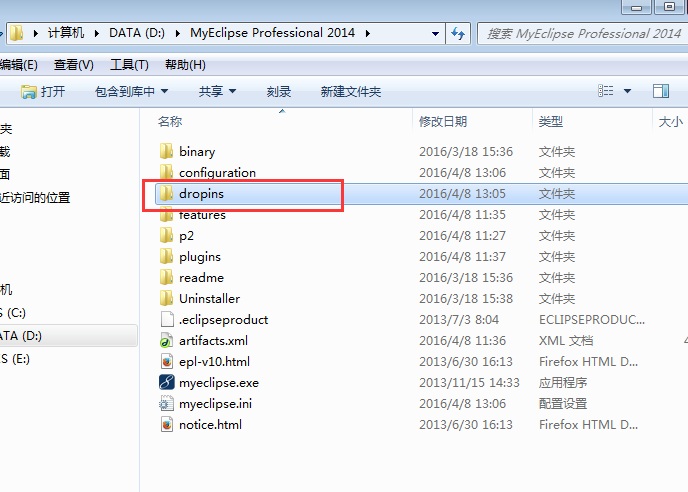This screenshot has height=492, width=688.
Task: Select the myeclipse.ini file name
Action: (x=215, y=404)
